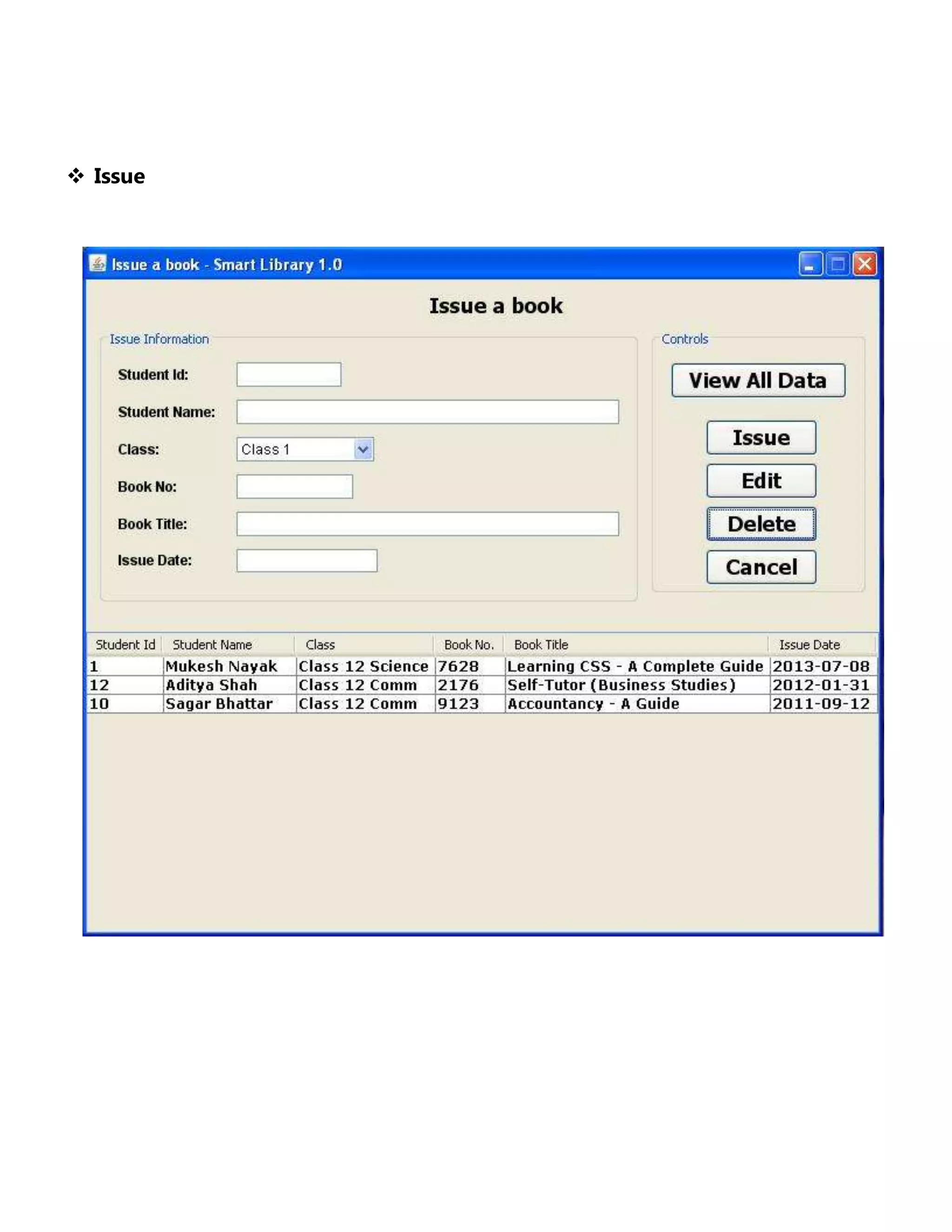Image resolution: width=952 pixels, height=1232 pixels.
Task: Click the Cancel button
Action: click(761, 567)
